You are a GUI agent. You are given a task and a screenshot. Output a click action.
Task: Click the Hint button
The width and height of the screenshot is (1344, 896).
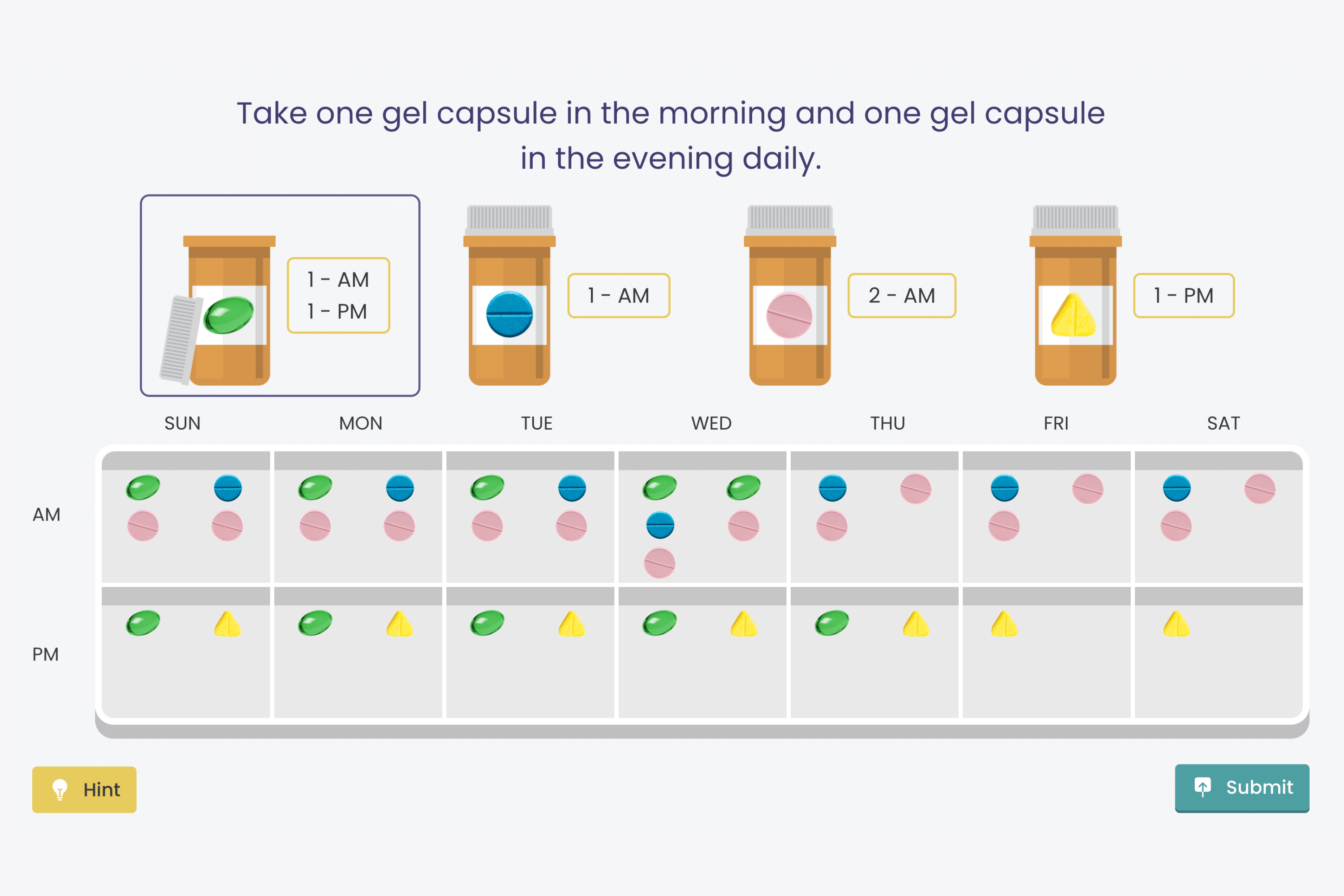84,789
